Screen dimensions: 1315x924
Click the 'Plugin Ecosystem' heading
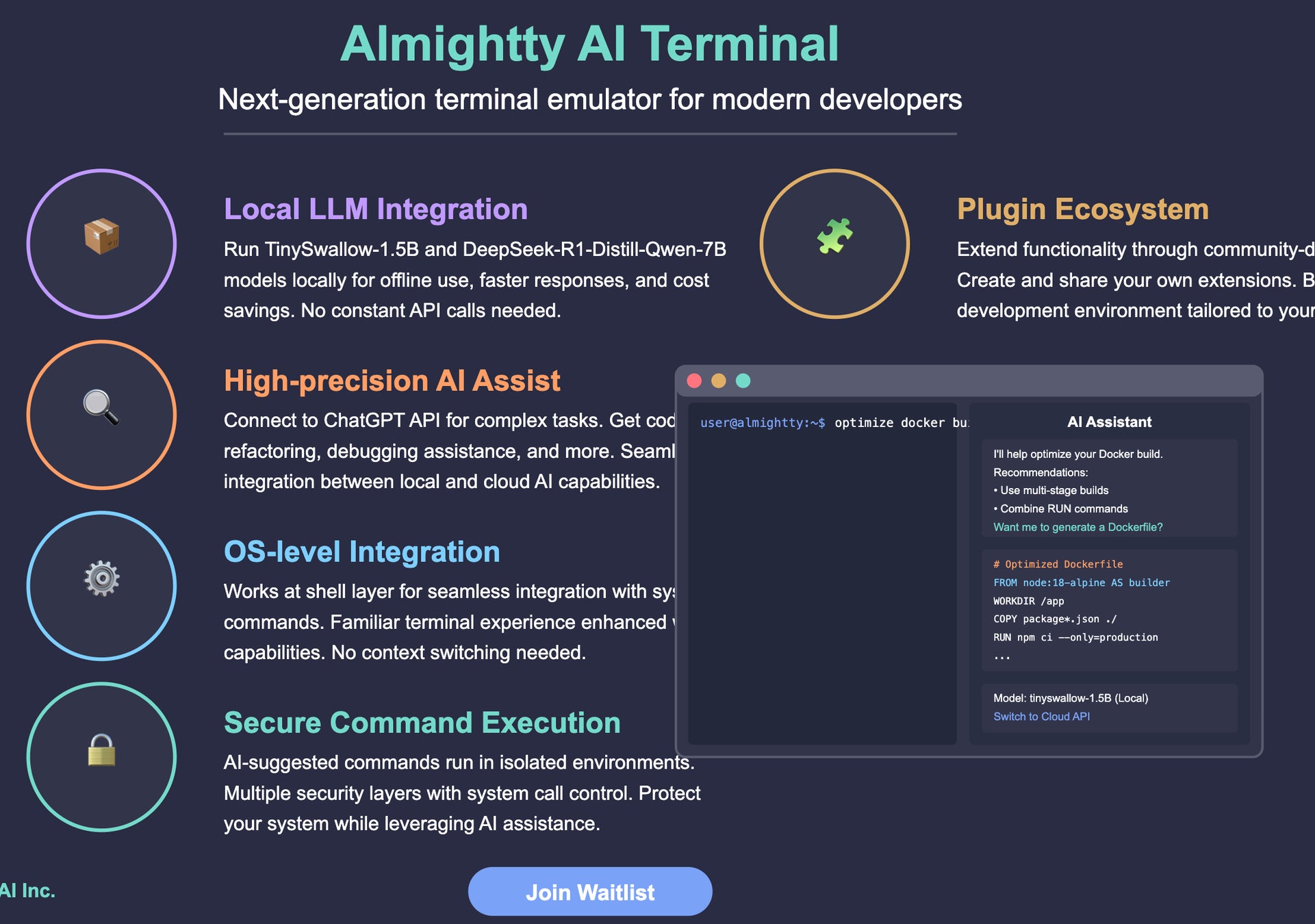pyautogui.click(x=1082, y=209)
